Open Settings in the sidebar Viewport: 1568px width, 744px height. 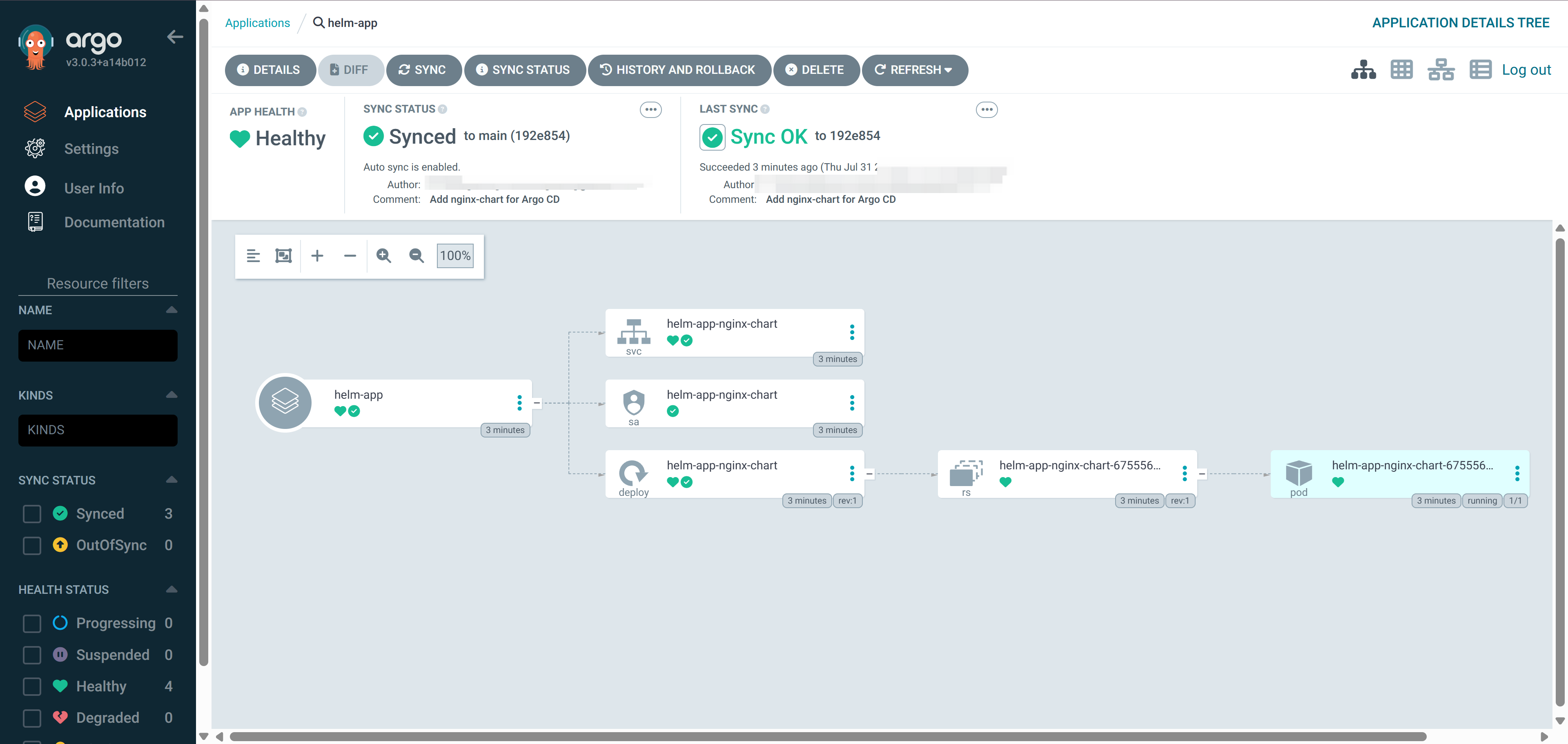tap(91, 149)
